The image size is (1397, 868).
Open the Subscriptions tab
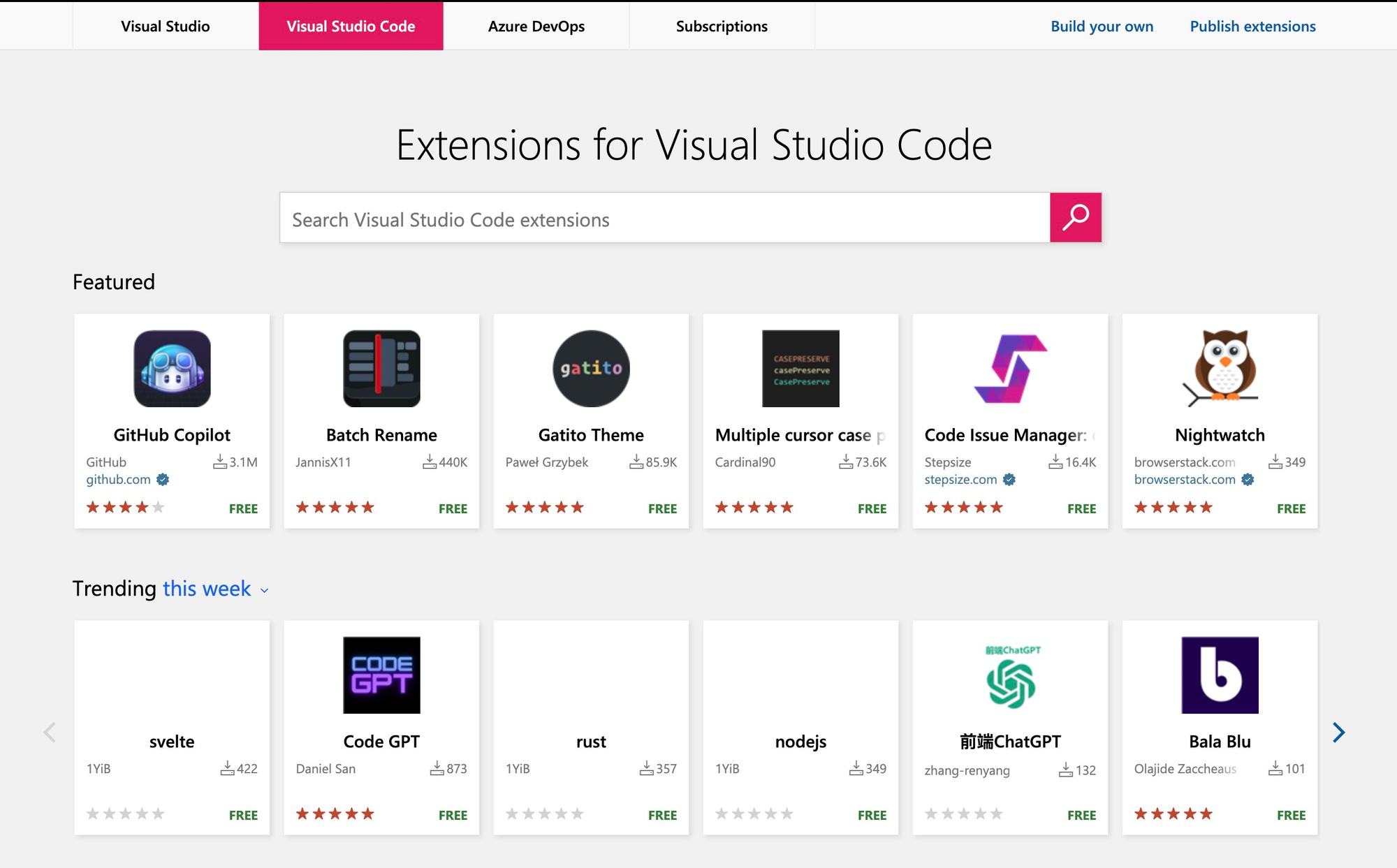[721, 26]
